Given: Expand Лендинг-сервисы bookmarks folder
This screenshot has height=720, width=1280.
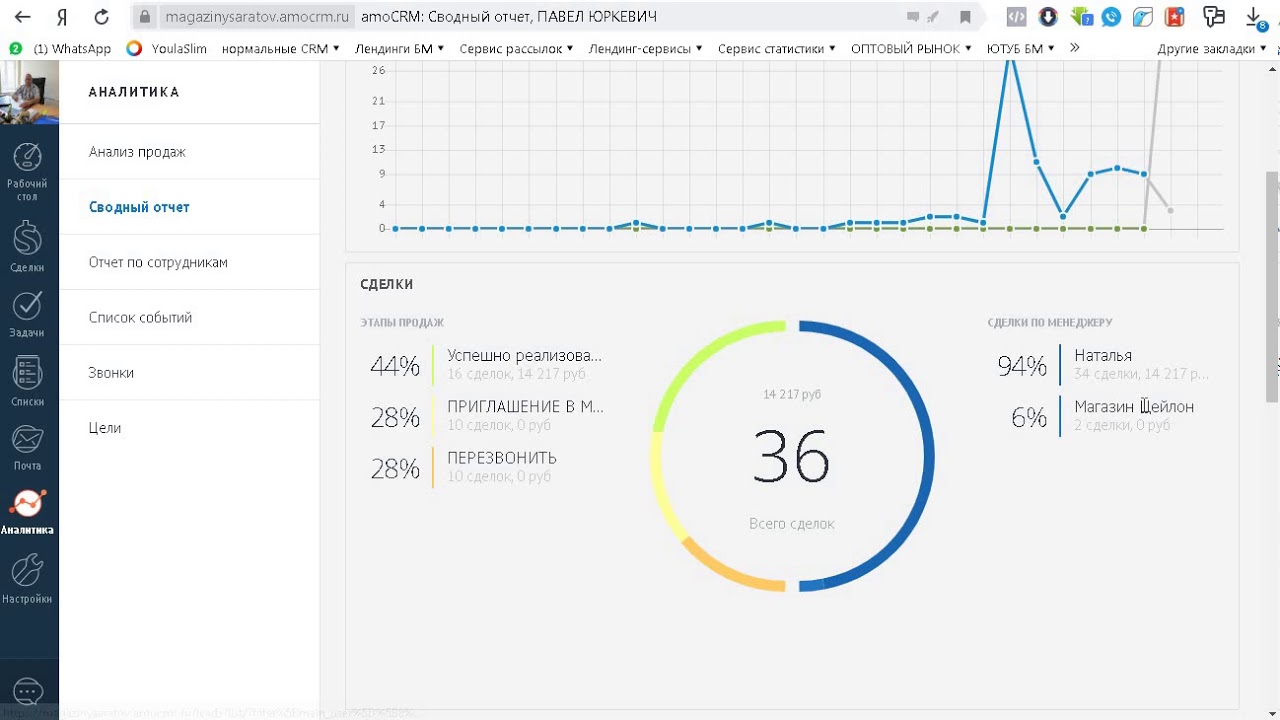Looking at the screenshot, I should pos(645,48).
